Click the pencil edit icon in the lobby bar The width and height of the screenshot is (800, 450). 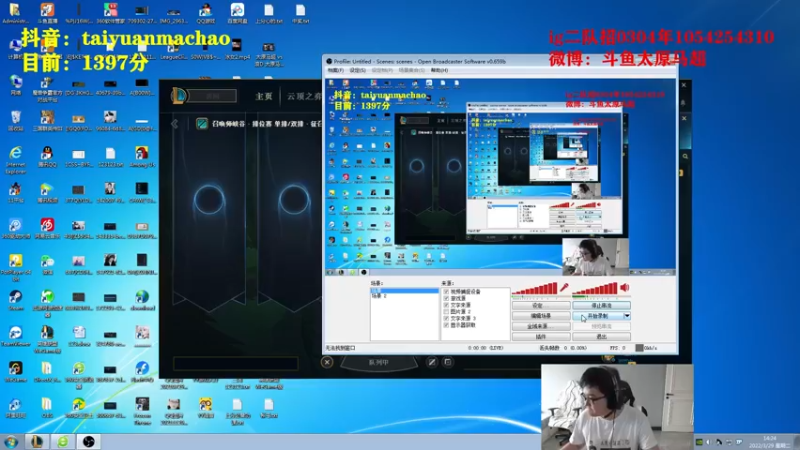coord(432,362)
